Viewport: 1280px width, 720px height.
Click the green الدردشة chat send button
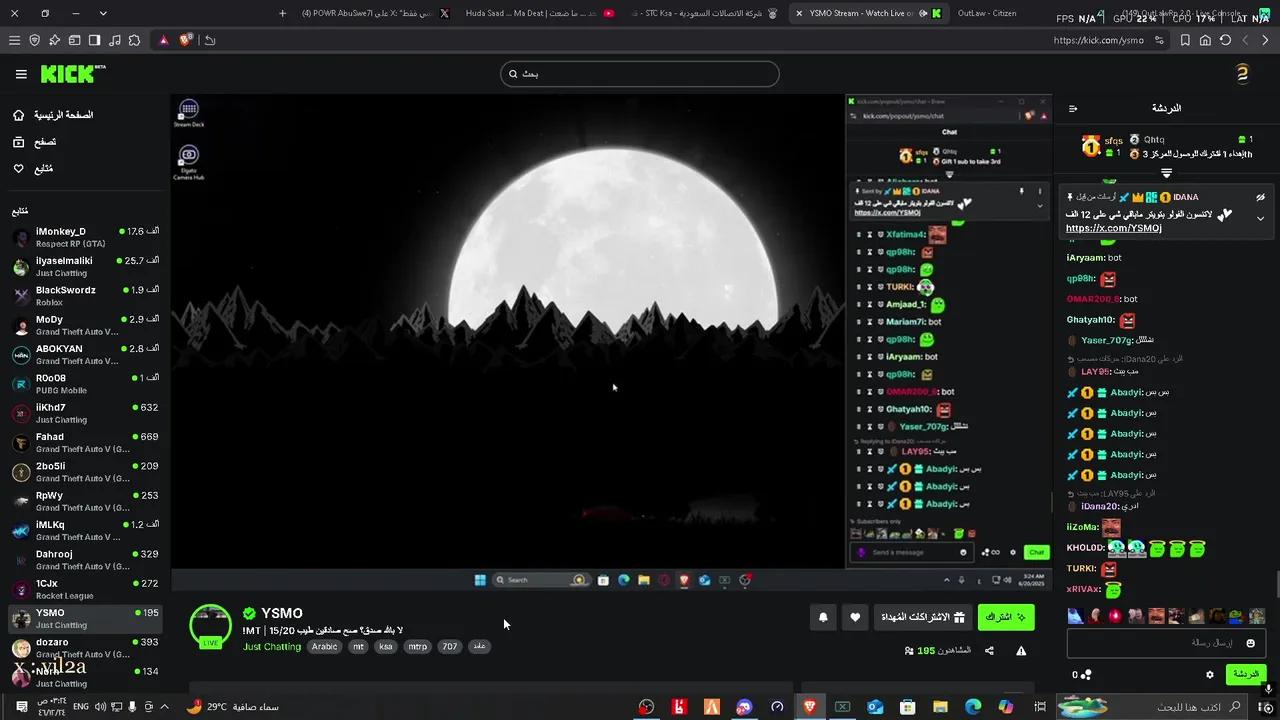pyautogui.click(x=1246, y=674)
